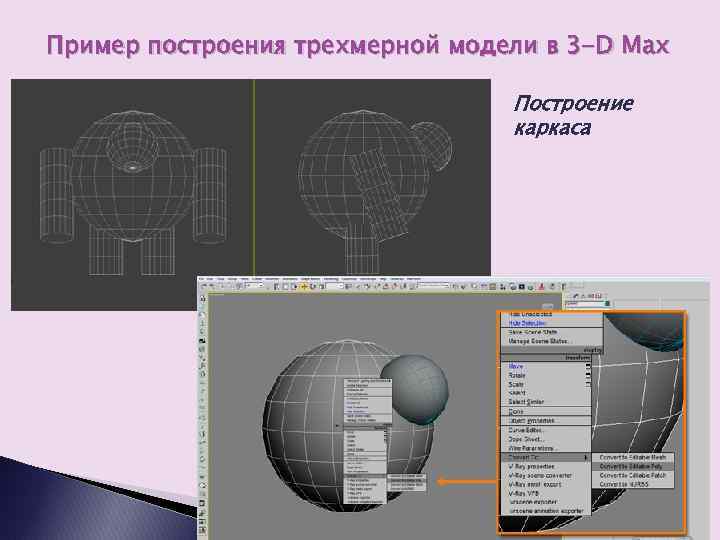Activate yellow Select and Move toolbar icon
The height and width of the screenshot is (540, 720).
(x=304, y=287)
